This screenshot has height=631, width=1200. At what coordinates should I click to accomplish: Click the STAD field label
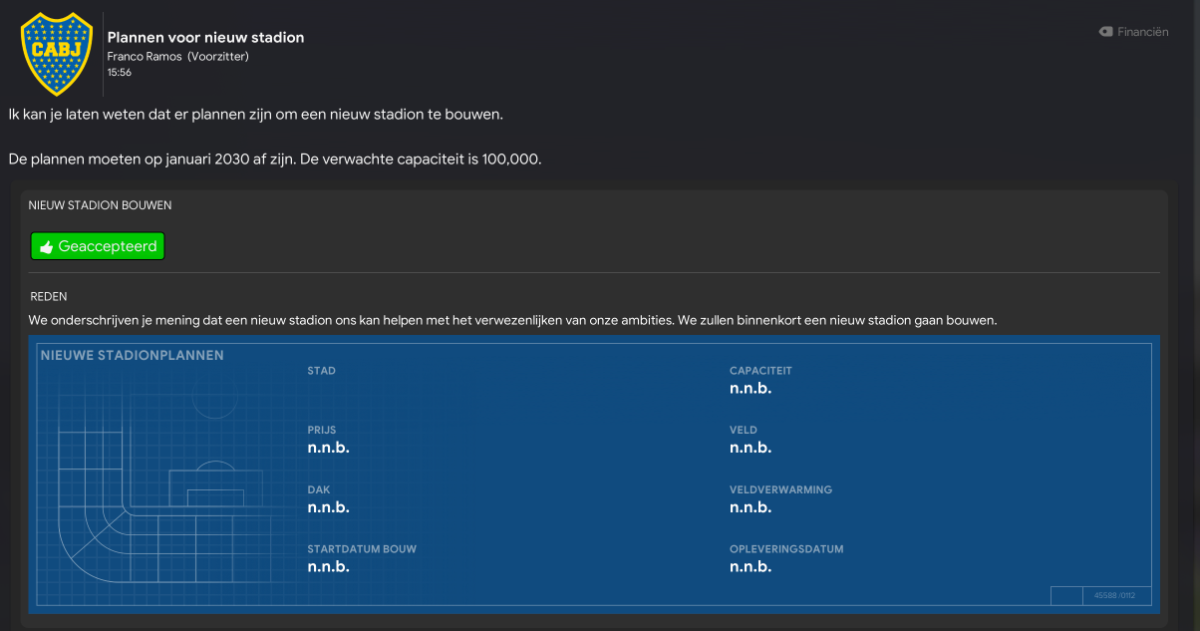[x=321, y=371]
